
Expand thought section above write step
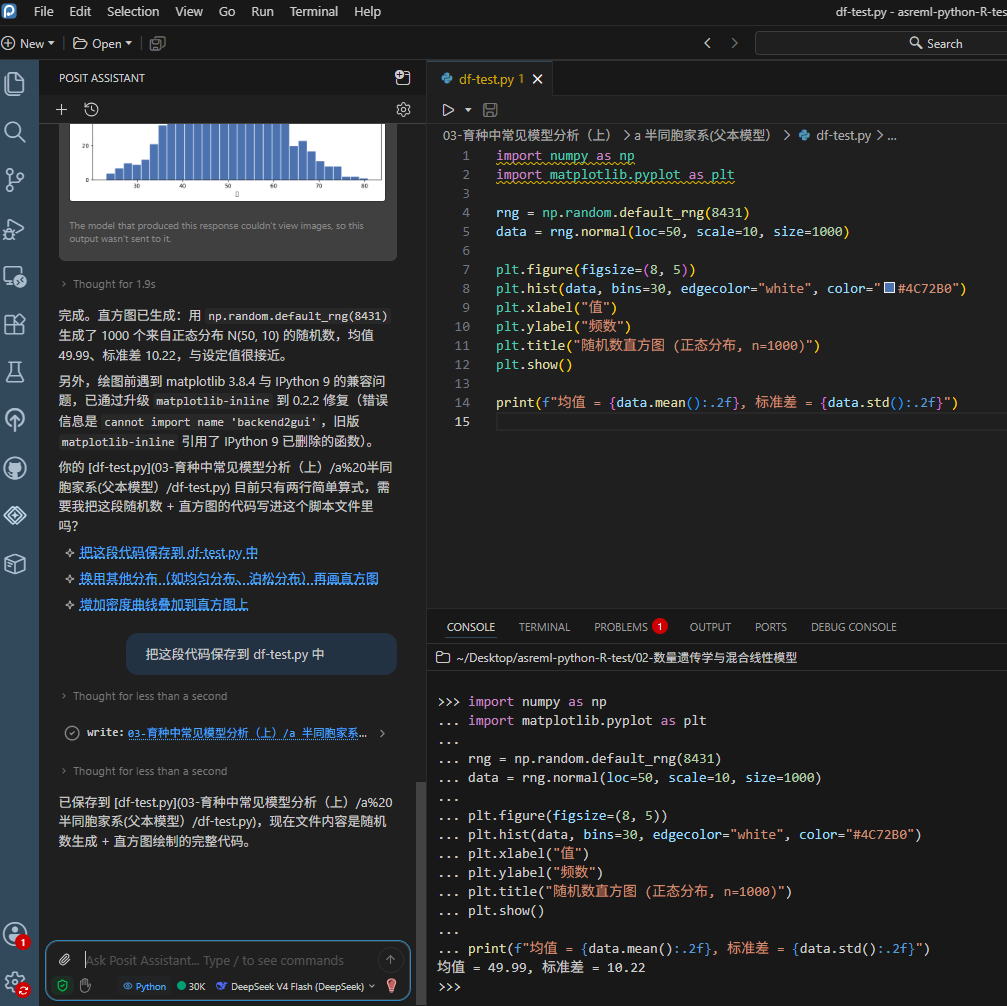pos(144,696)
